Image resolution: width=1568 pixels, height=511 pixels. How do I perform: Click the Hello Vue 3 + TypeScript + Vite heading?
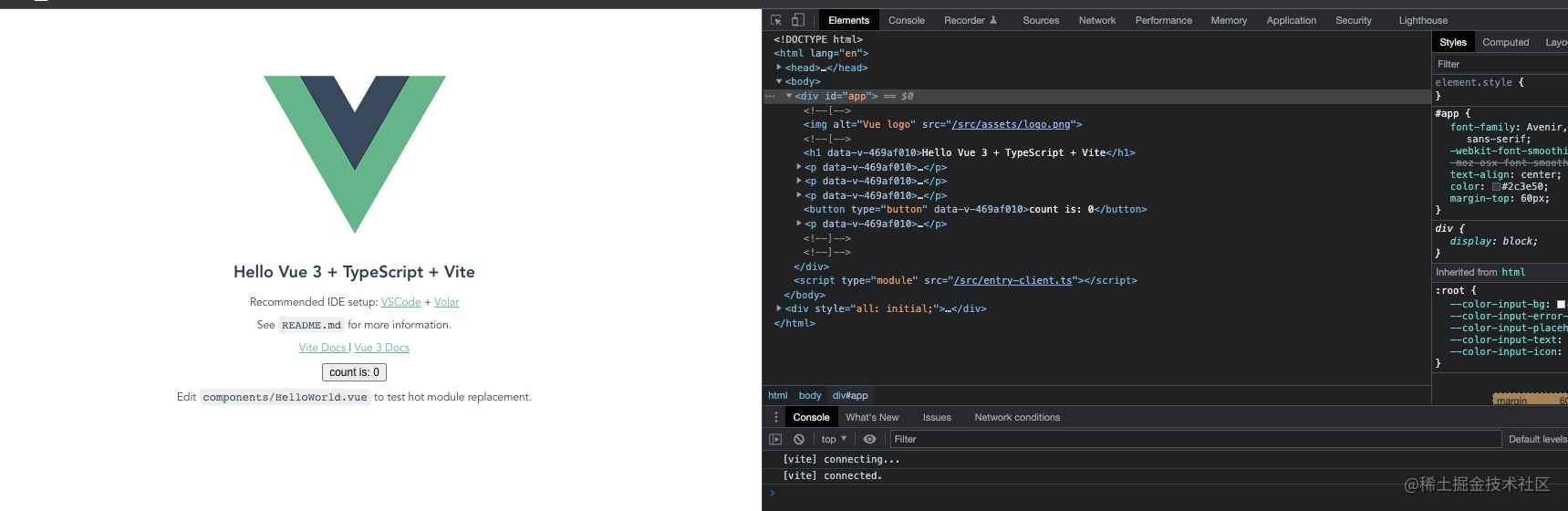pos(354,272)
